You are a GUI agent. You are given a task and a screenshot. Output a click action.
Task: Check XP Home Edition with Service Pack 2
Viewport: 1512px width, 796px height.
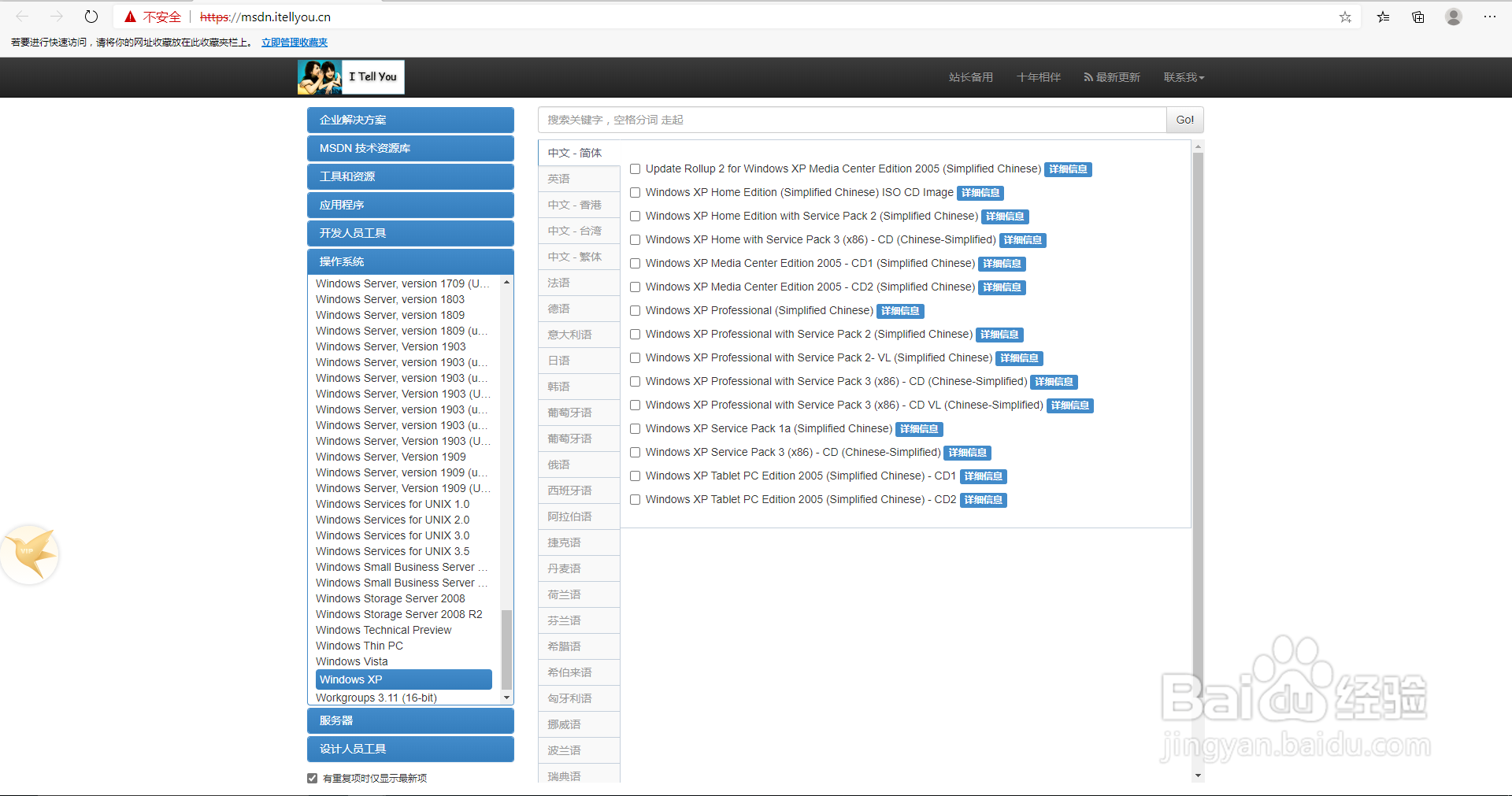pos(635,217)
